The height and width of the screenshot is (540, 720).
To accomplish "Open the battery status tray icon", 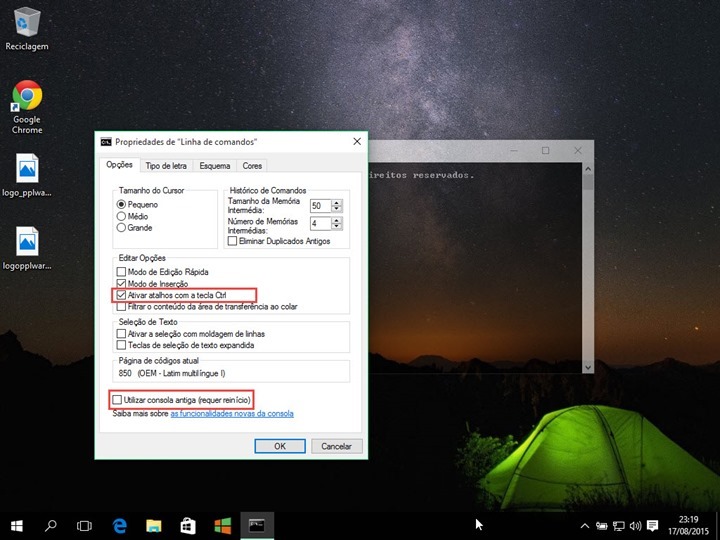I will pos(602,526).
